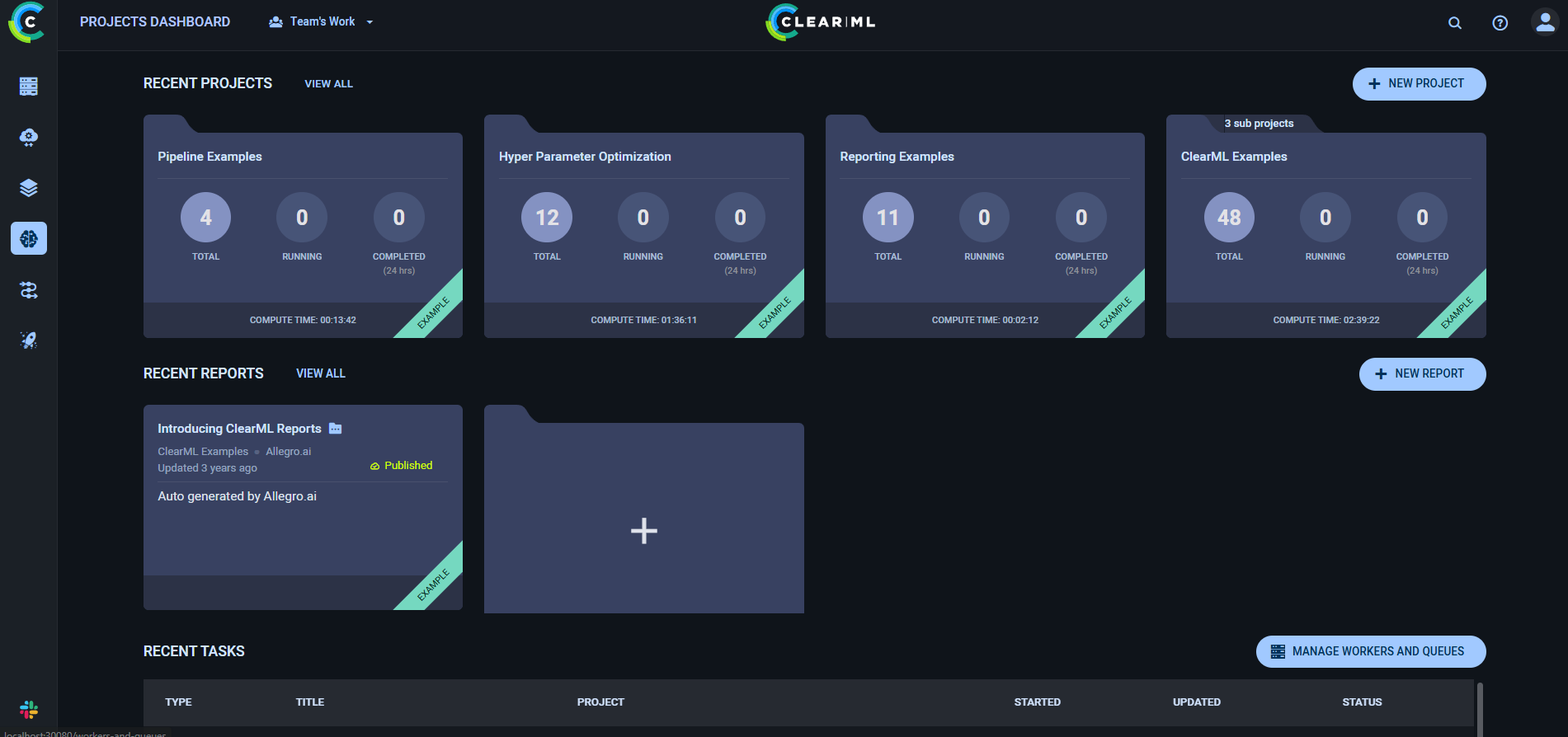Image resolution: width=1568 pixels, height=737 pixels.
Task: Click Reporting Examples total count 11
Action: (888, 218)
